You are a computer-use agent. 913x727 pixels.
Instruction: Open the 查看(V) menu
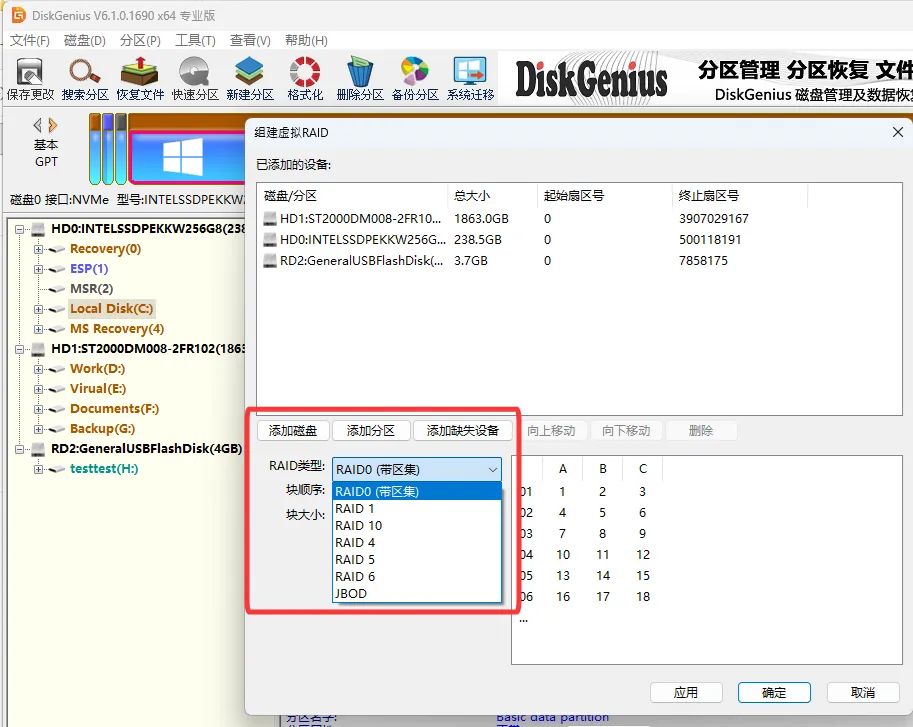[x=250, y=40]
